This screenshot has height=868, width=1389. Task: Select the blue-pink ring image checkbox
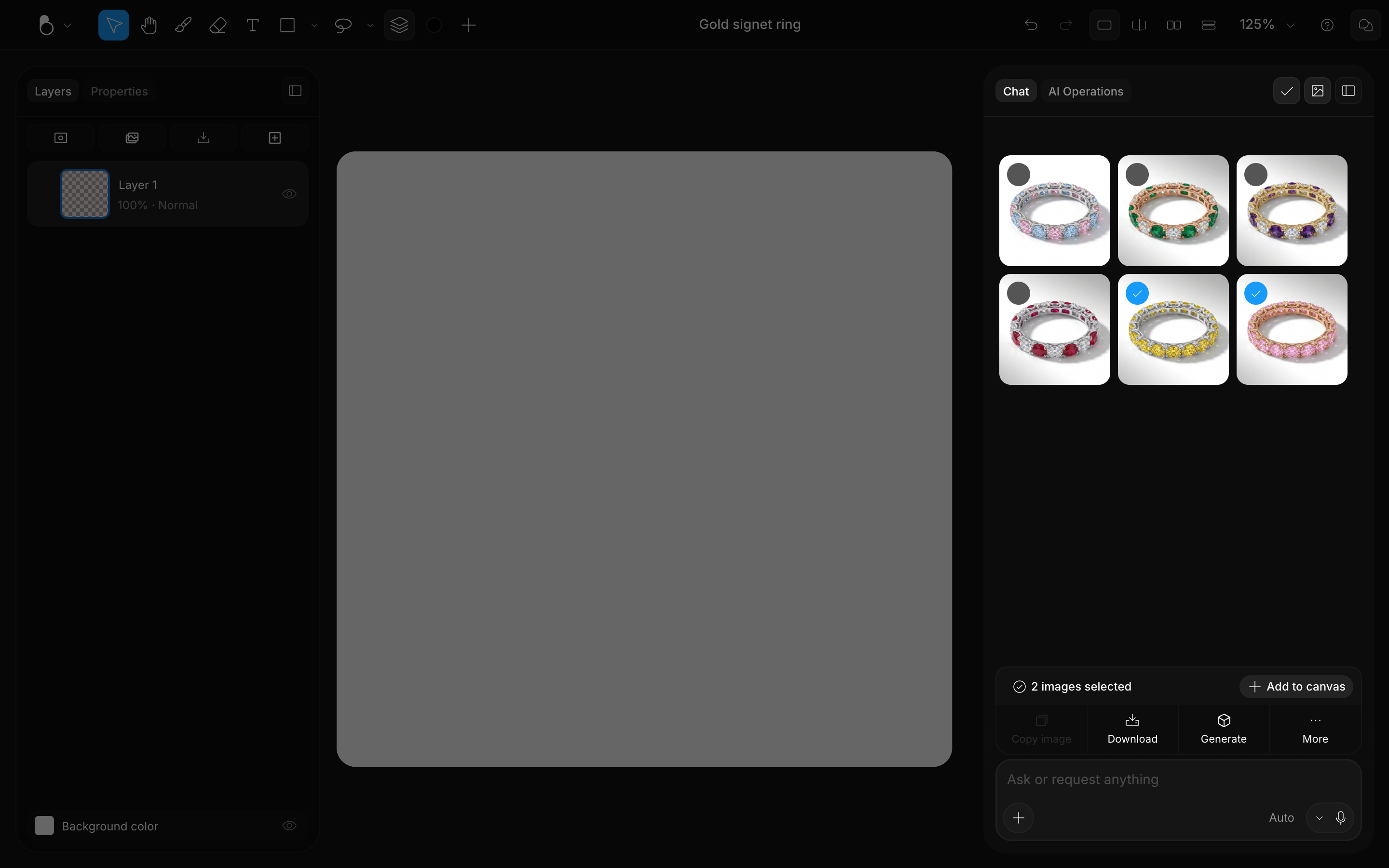pyautogui.click(x=1019, y=175)
